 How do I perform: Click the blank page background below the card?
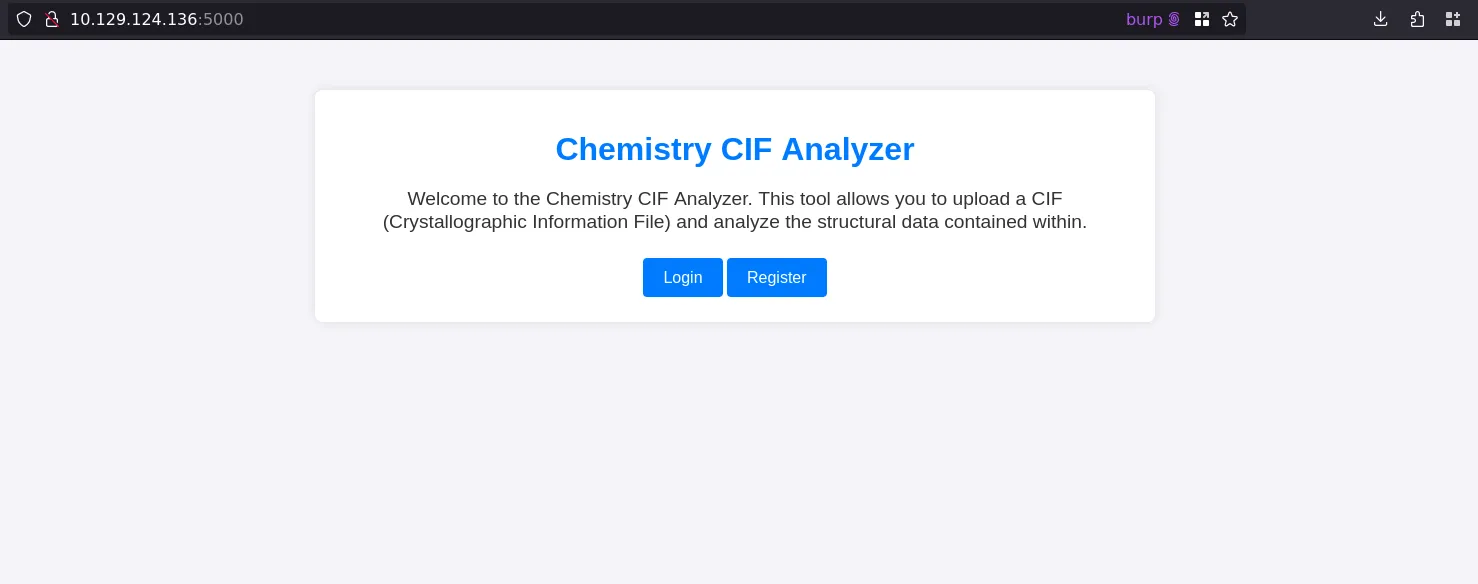click(735, 450)
